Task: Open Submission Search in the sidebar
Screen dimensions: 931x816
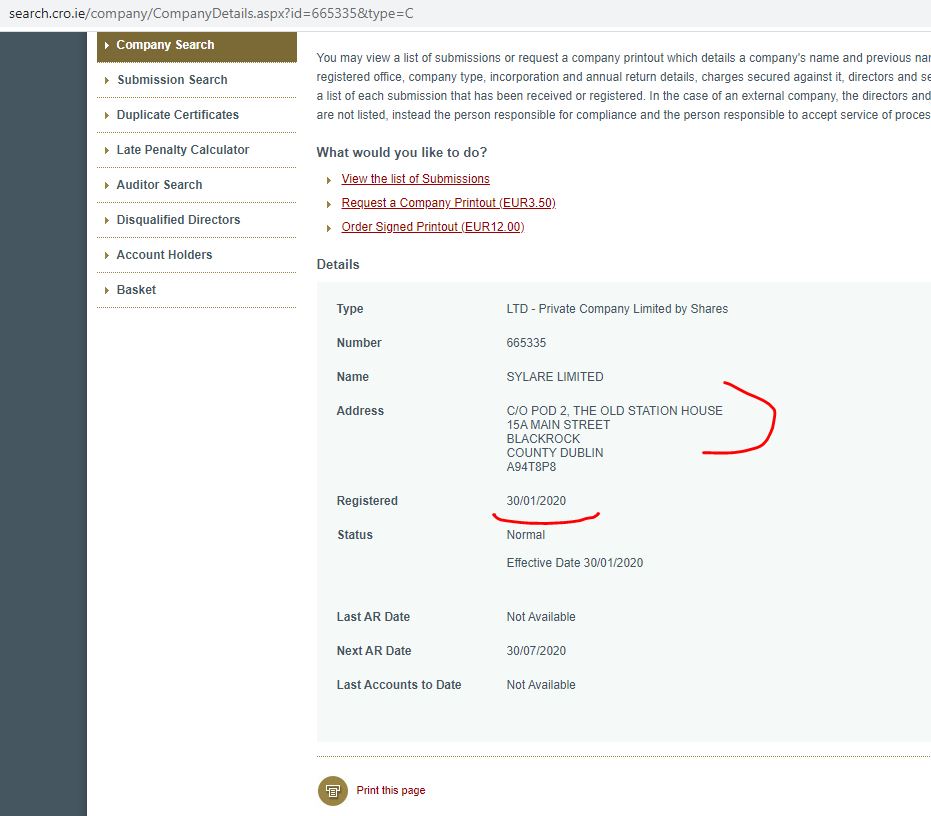Action: click(172, 80)
